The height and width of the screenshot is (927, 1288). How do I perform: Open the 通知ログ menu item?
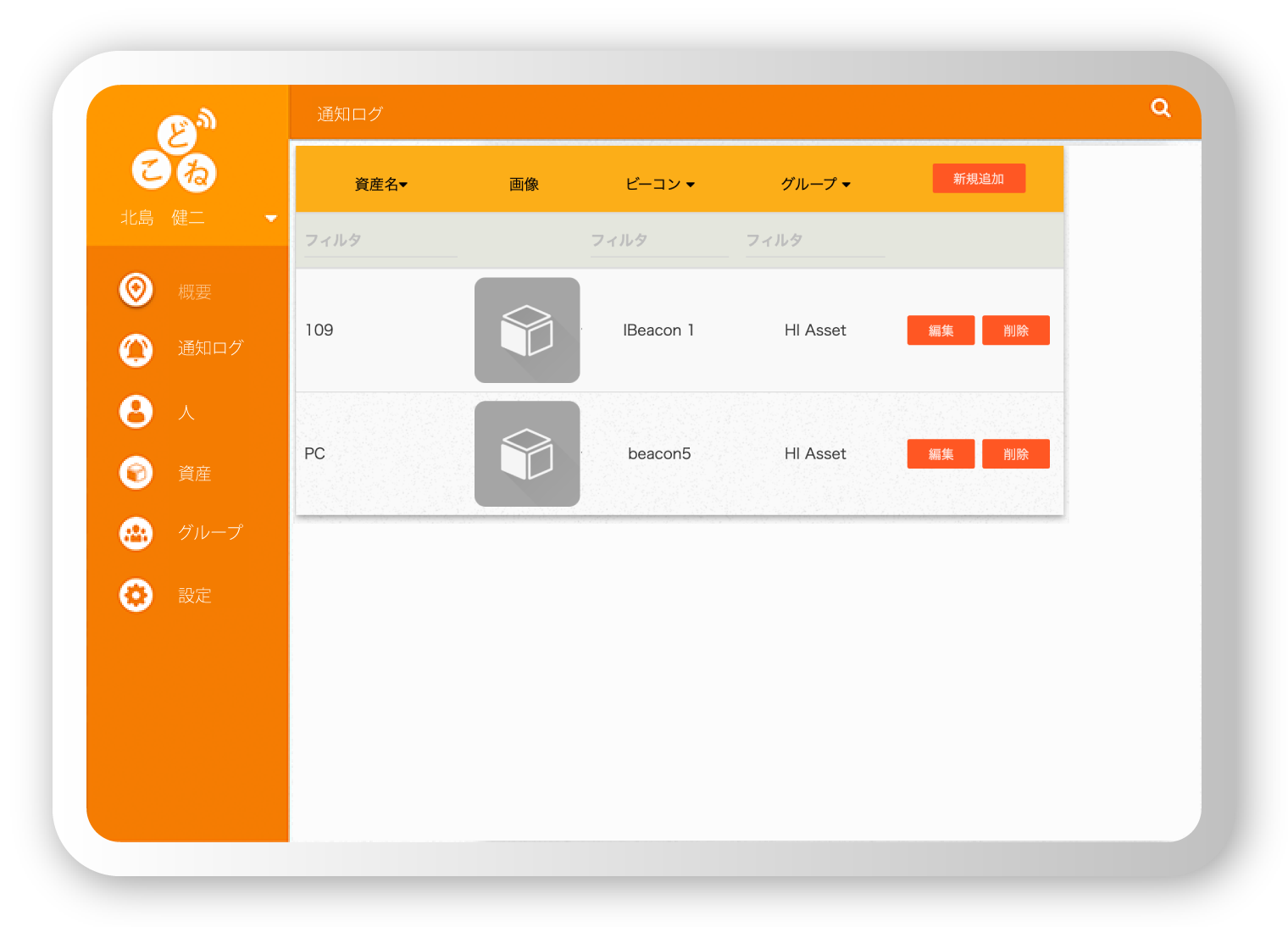point(210,347)
